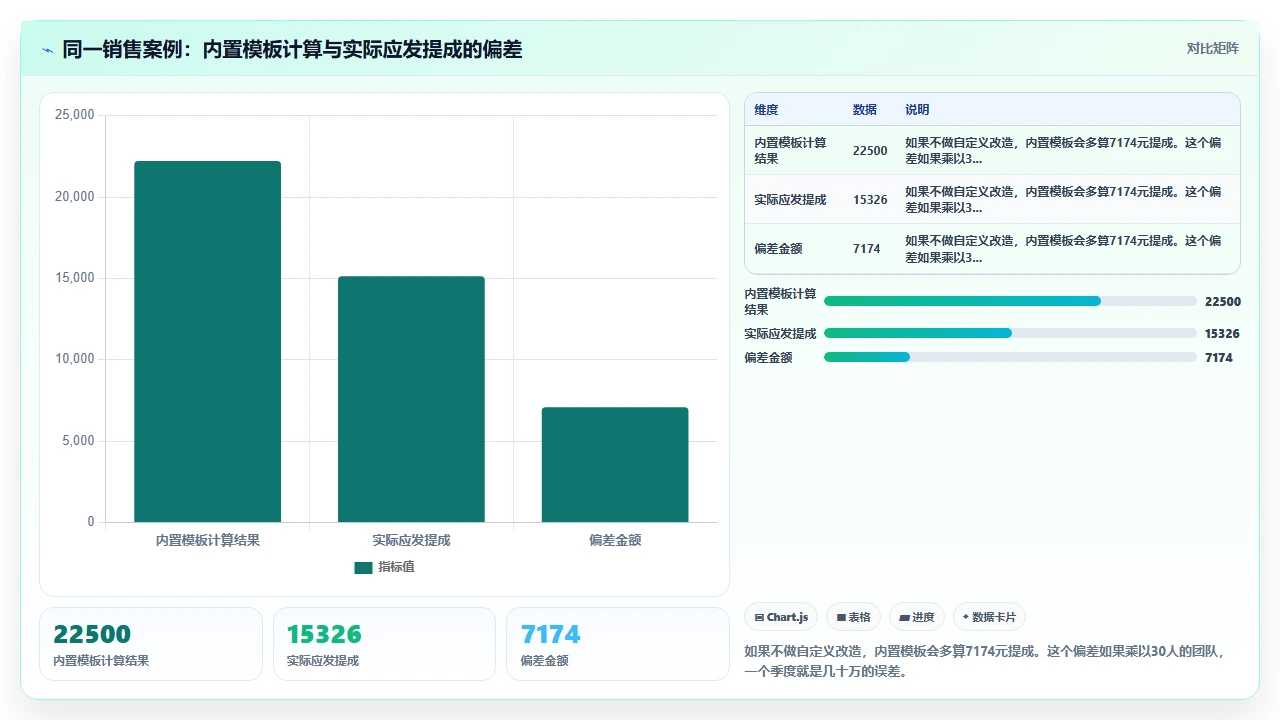This screenshot has height=720, width=1280.
Task: Toggle the 指标值 legend swatch
Action: pyautogui.click(x=363, y=567)
